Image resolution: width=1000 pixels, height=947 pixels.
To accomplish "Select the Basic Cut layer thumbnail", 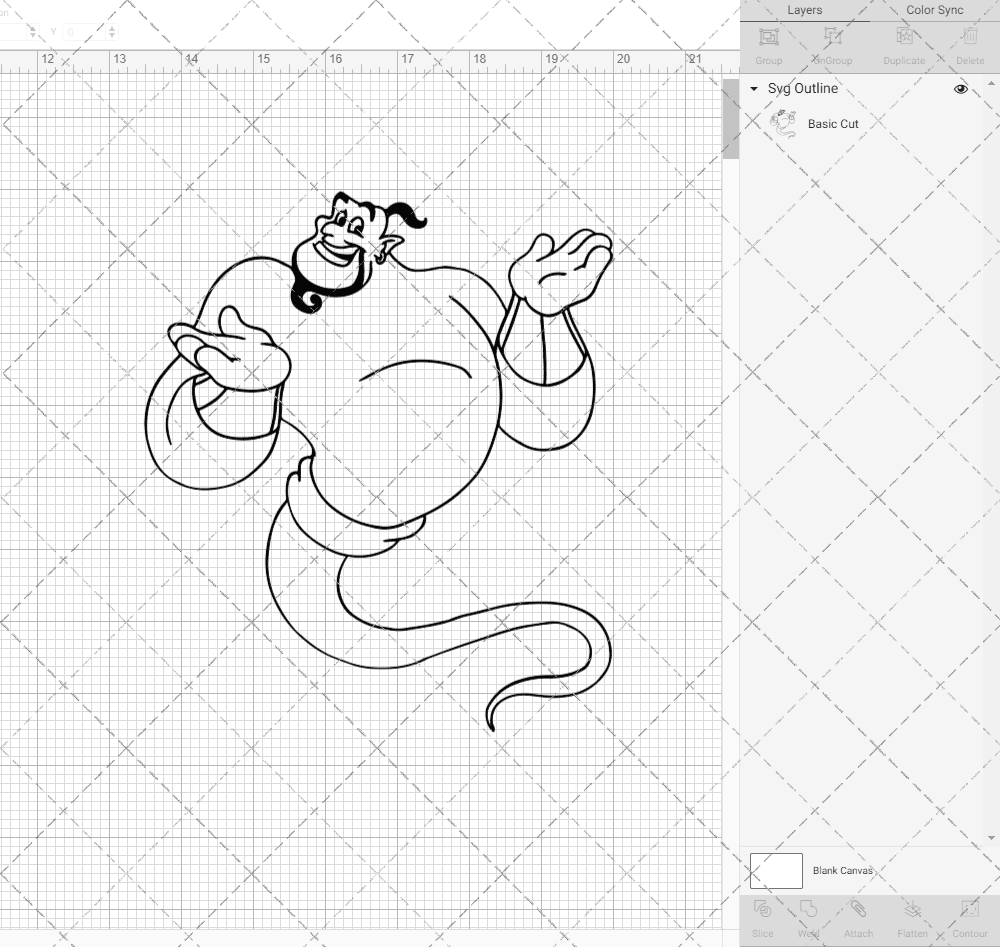I will (x=783, y=124).
